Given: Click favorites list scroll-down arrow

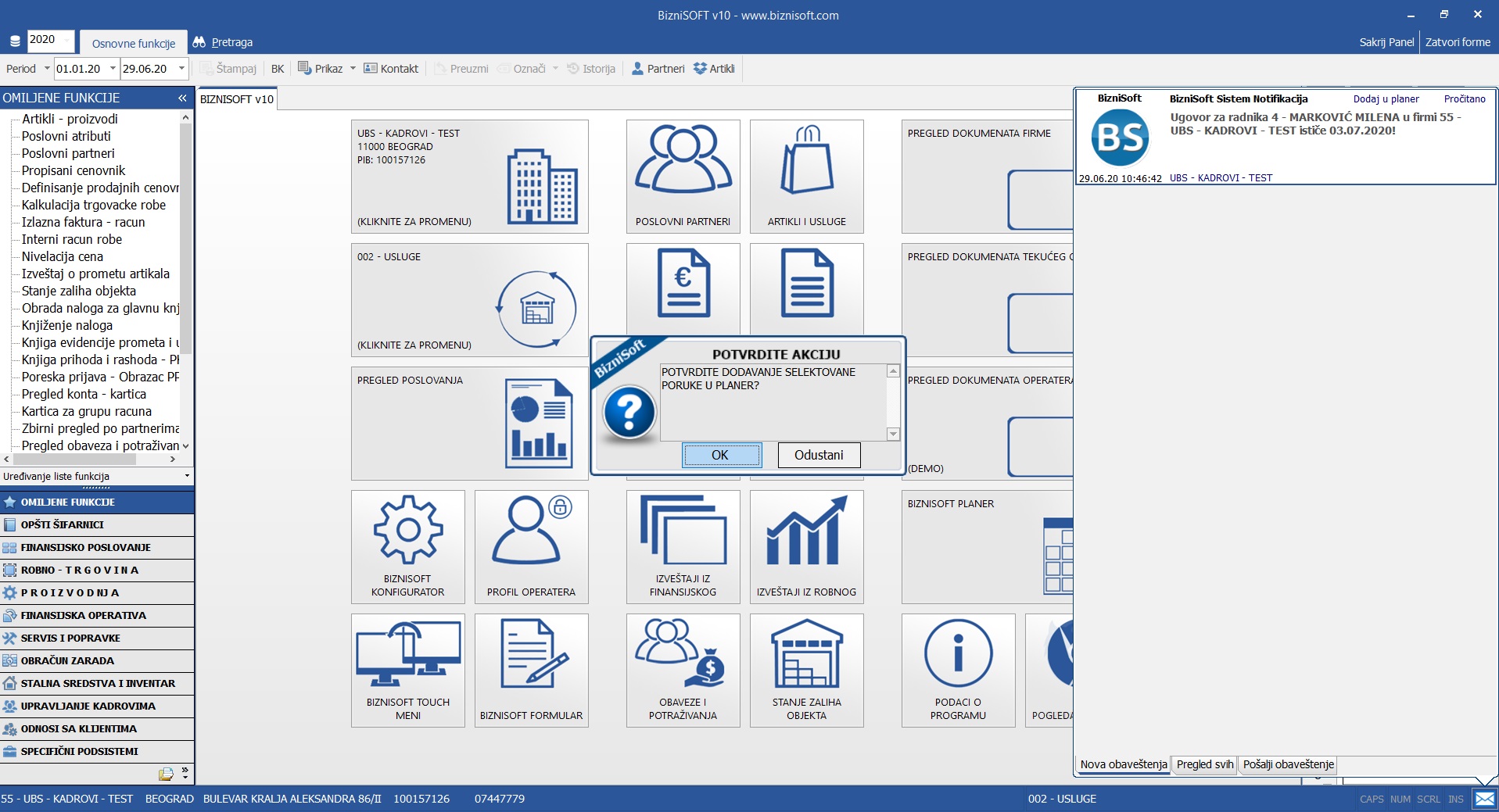Looking at the screenshot, I should coord(185,446).
